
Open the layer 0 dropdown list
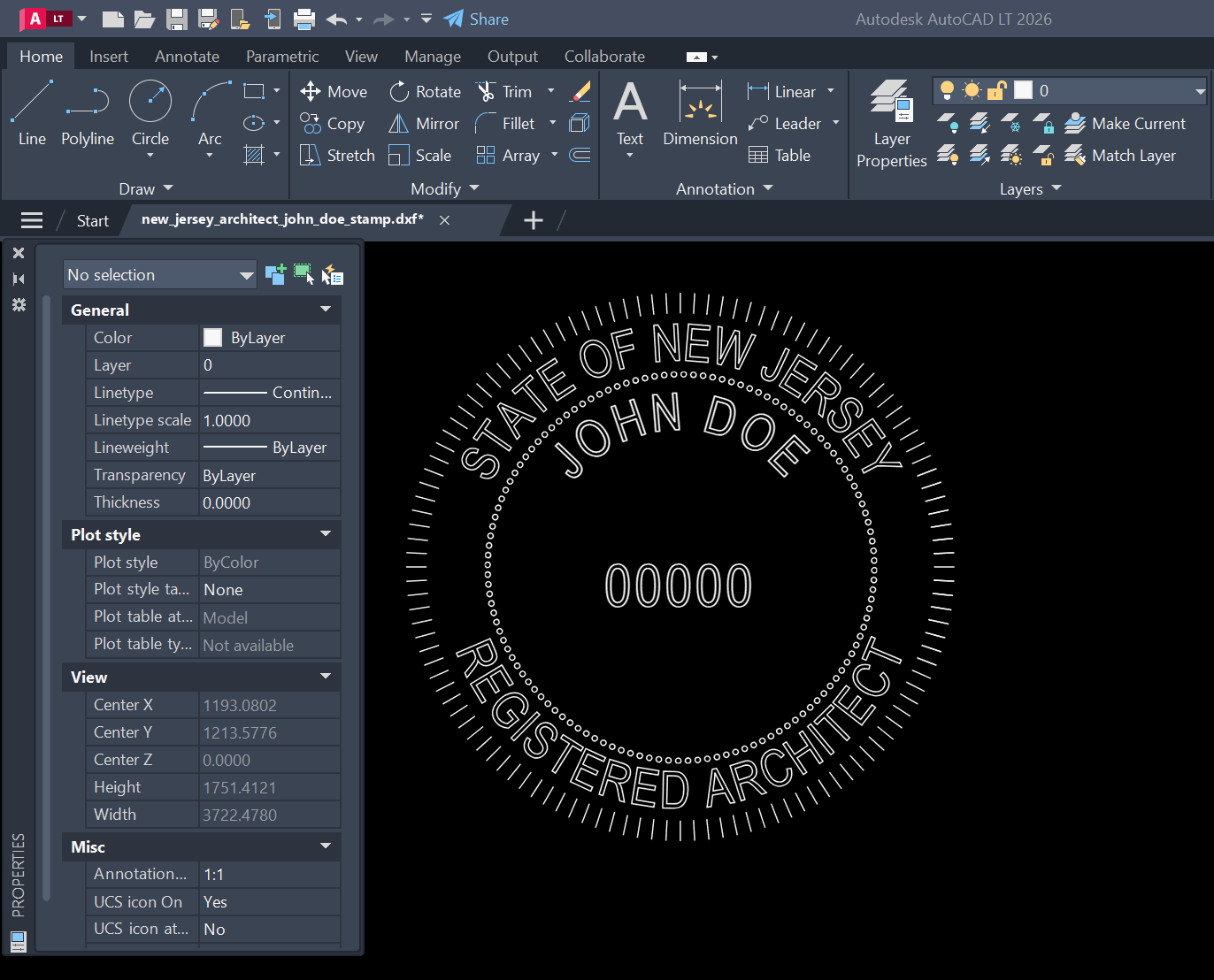pos(1200,91)
